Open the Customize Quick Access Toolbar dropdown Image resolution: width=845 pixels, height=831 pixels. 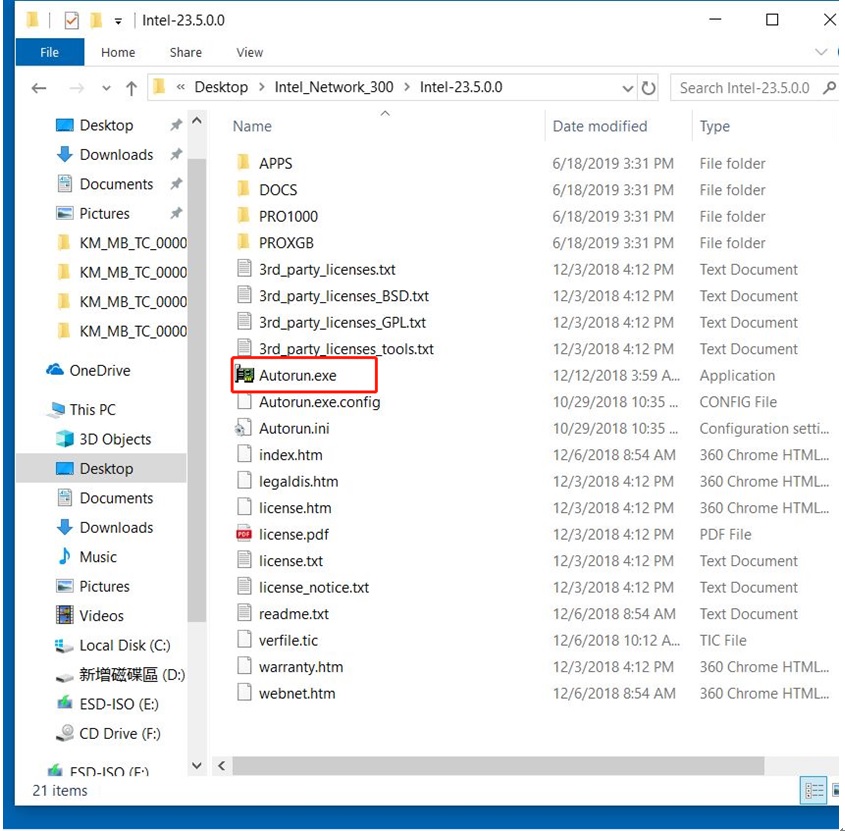(x=118, y=22)
